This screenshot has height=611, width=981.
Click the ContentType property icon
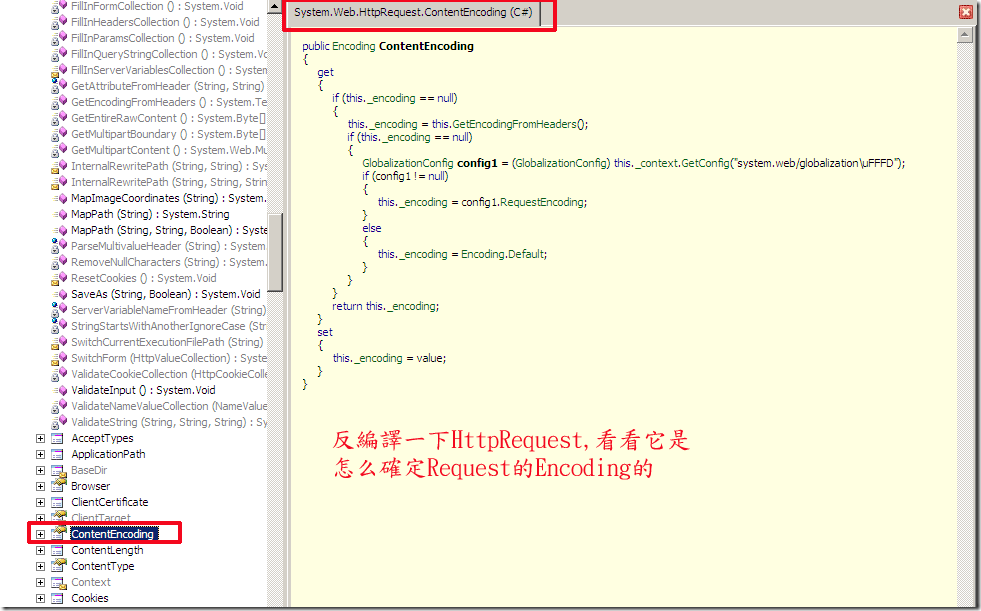[58, 565]
